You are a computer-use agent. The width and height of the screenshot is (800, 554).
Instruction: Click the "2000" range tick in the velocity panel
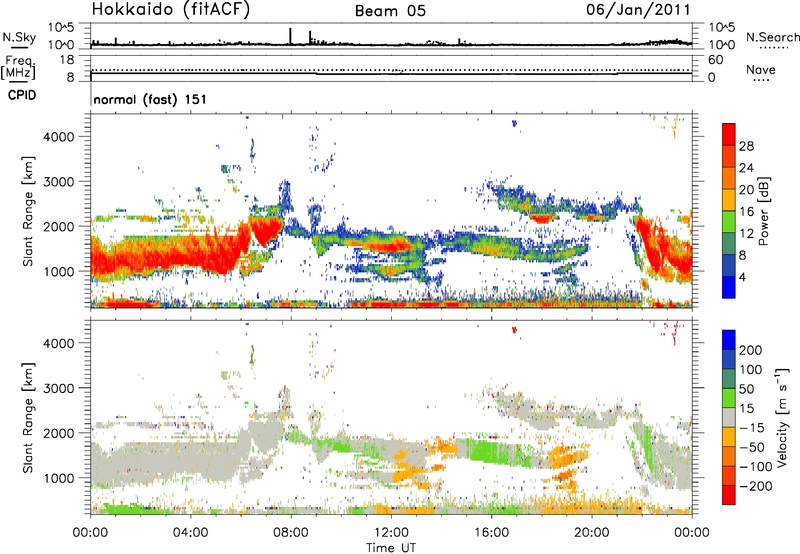58,433
